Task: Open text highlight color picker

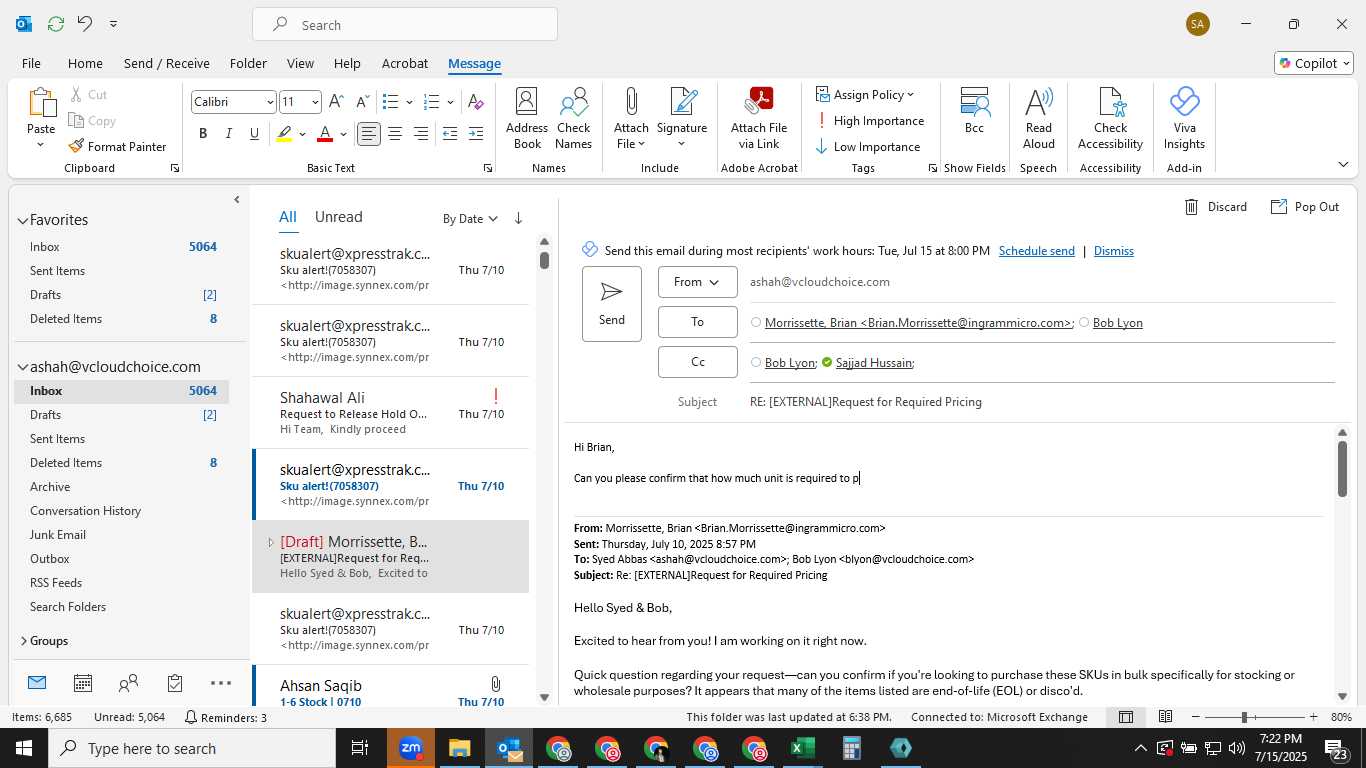Action: click(302, 134)
